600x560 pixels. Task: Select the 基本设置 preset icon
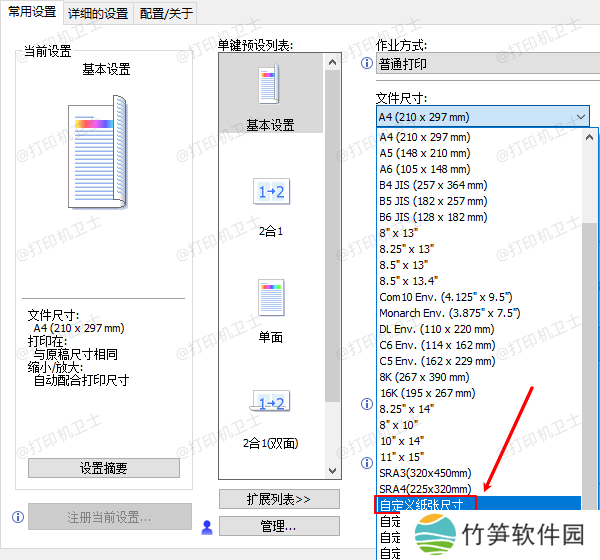pyautogui.click(x=270, y=90)
